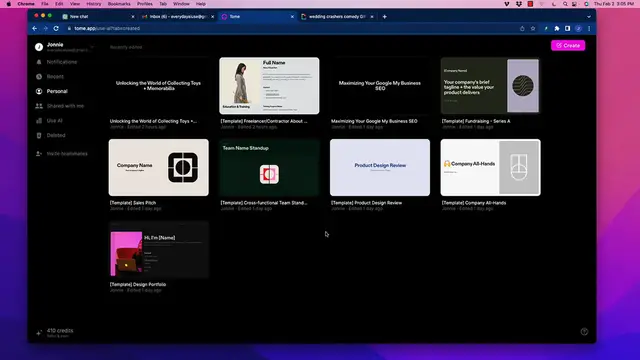Open the Apple menu
Image resolution: width=640 pixels, height=360 pixels.
coord(9,4)
